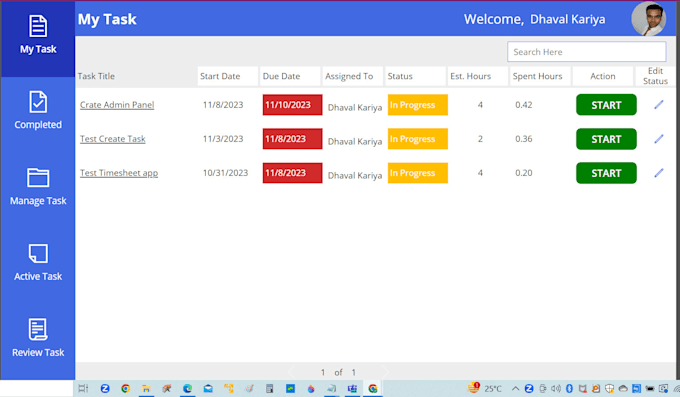The width and height of the screenshot is (680, 397).
Task: Start timer for Crate Admin Panel task
Action: pyautogui.click(x=606, y=105)
